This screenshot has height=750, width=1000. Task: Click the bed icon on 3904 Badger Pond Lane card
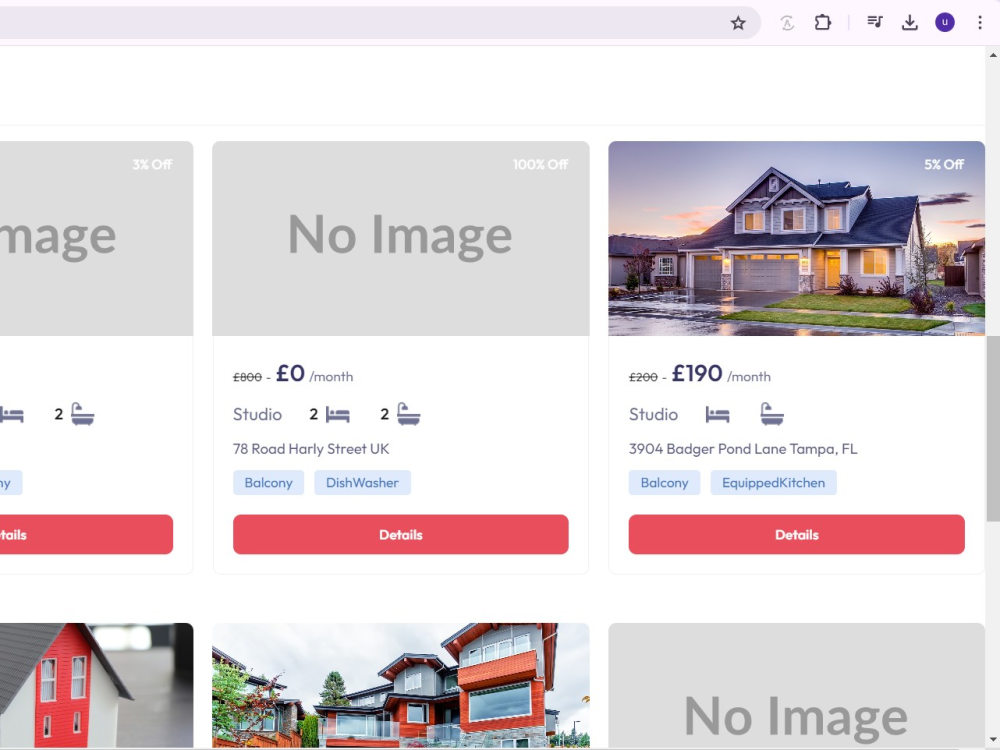pyautogui.click(x=717, y=415)
